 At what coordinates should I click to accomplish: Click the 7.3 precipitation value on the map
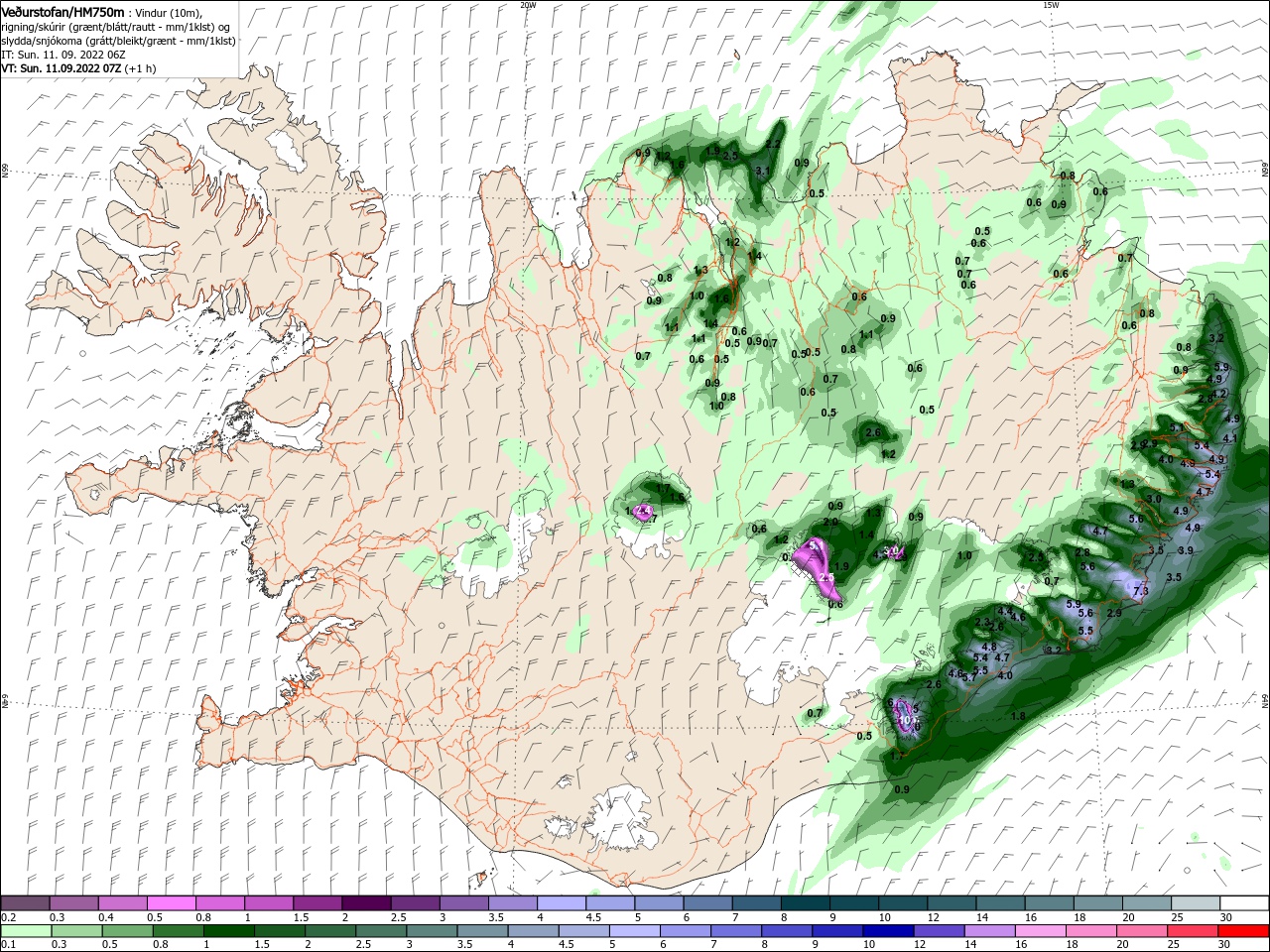(x=1140, y=591)
